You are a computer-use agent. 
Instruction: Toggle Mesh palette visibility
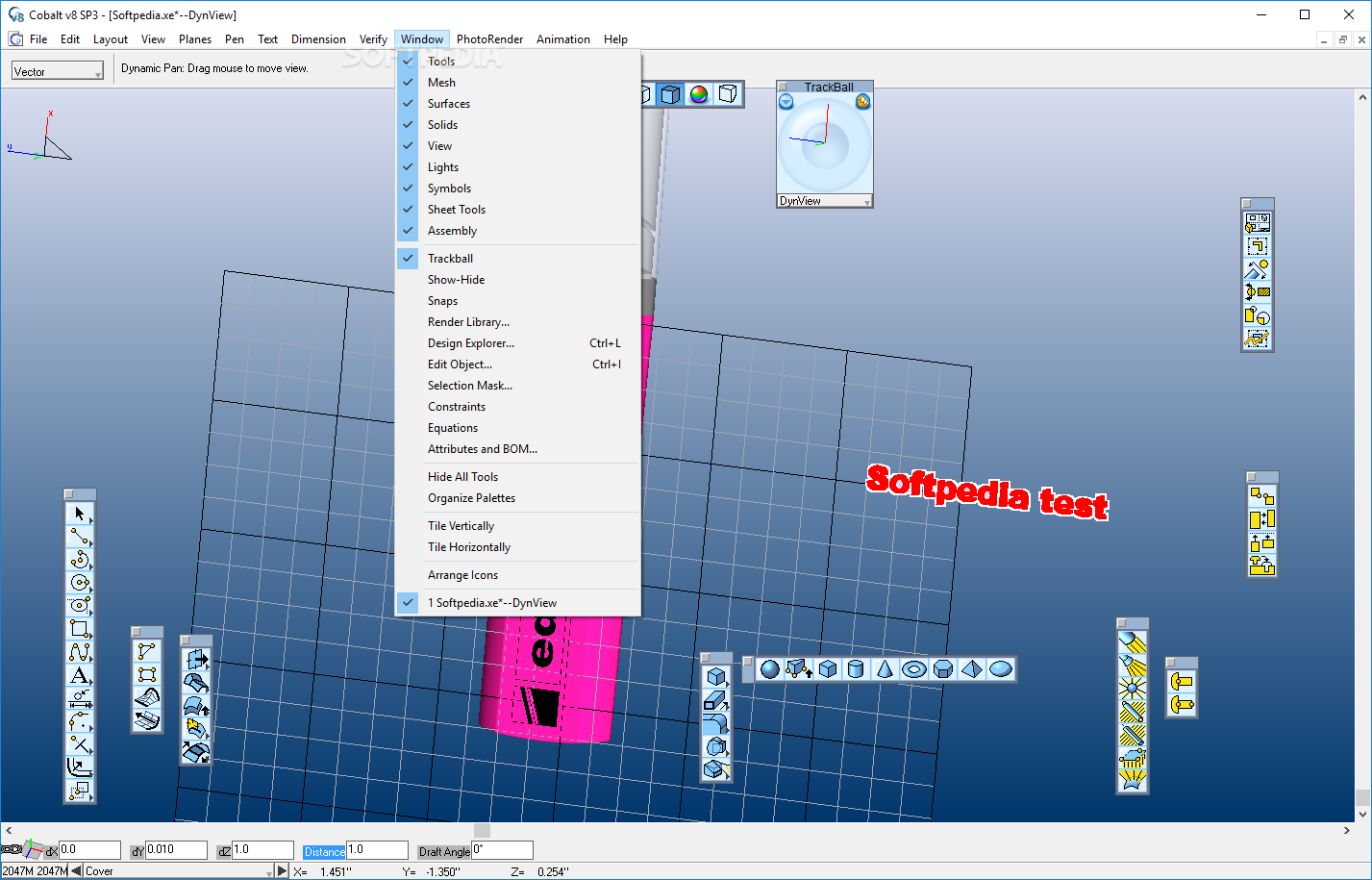pos(517,83)
